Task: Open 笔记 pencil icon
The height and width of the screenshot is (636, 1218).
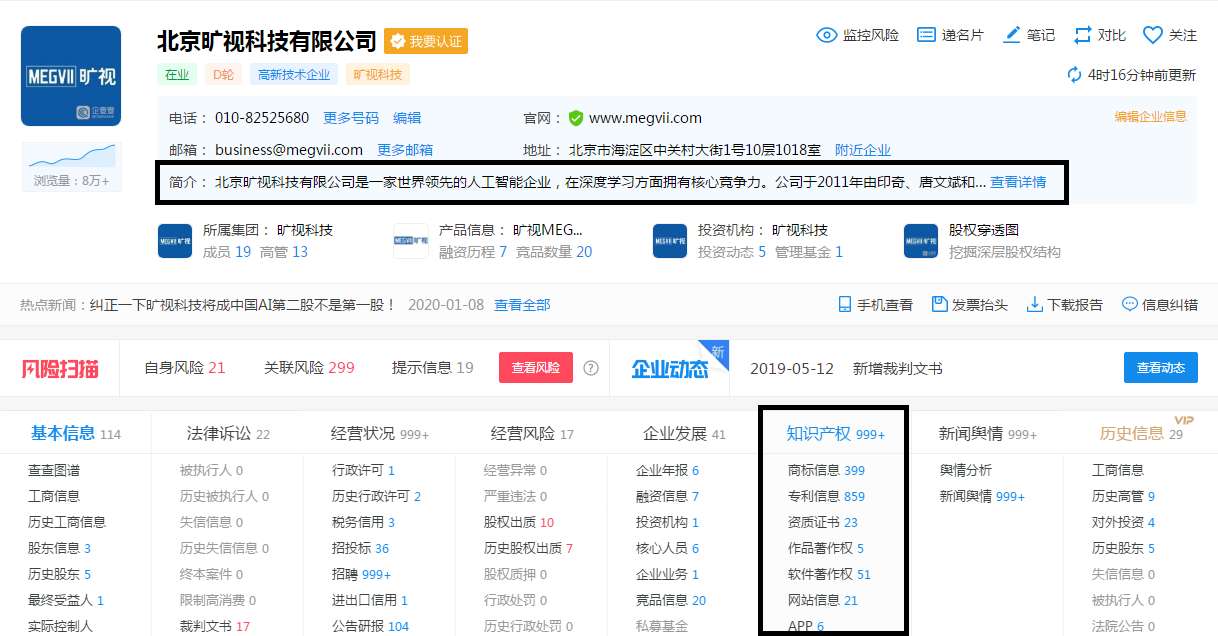Action: (1012, 35)
